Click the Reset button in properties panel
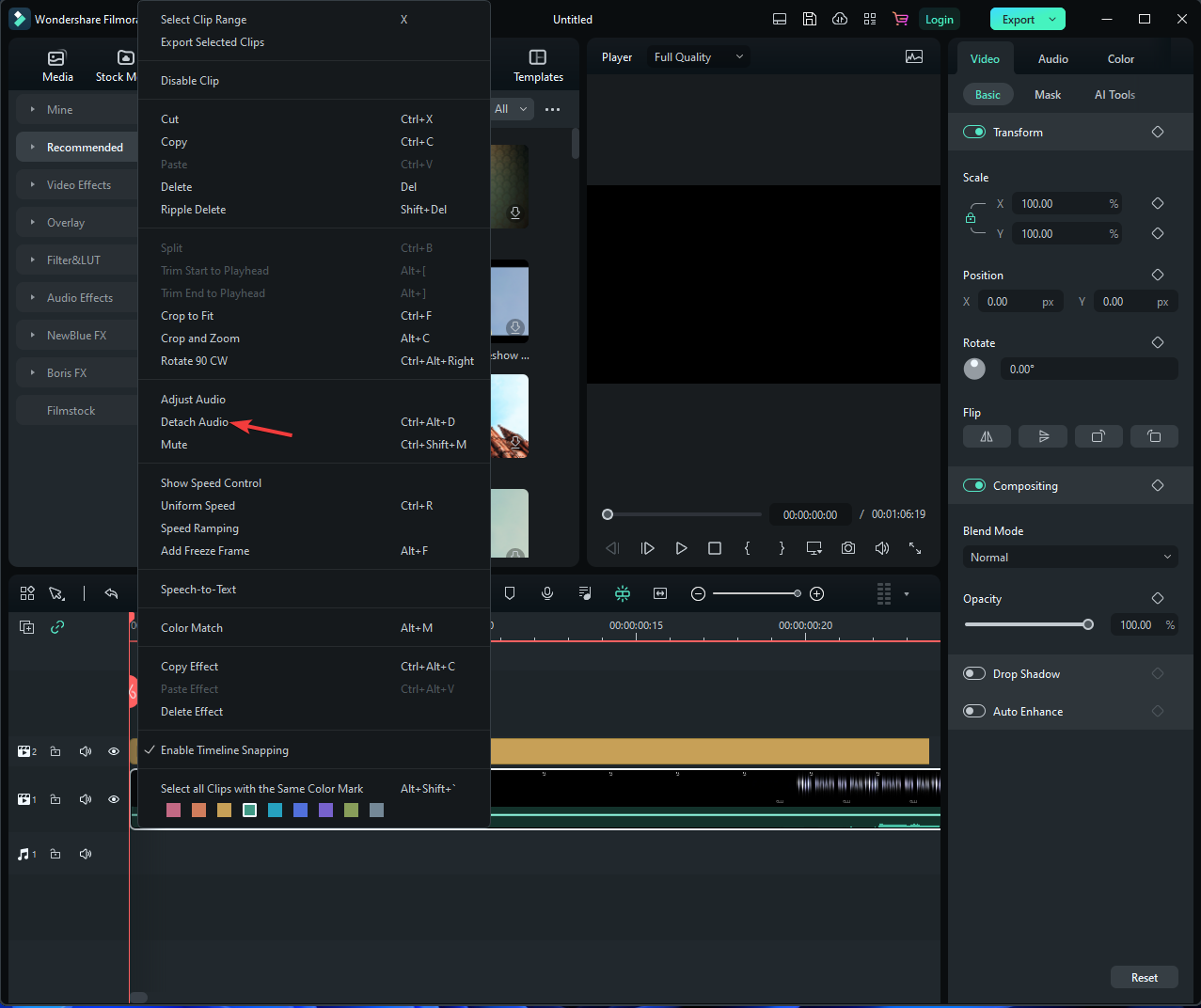The image size is (1201, 1008). click(1145, 978)
